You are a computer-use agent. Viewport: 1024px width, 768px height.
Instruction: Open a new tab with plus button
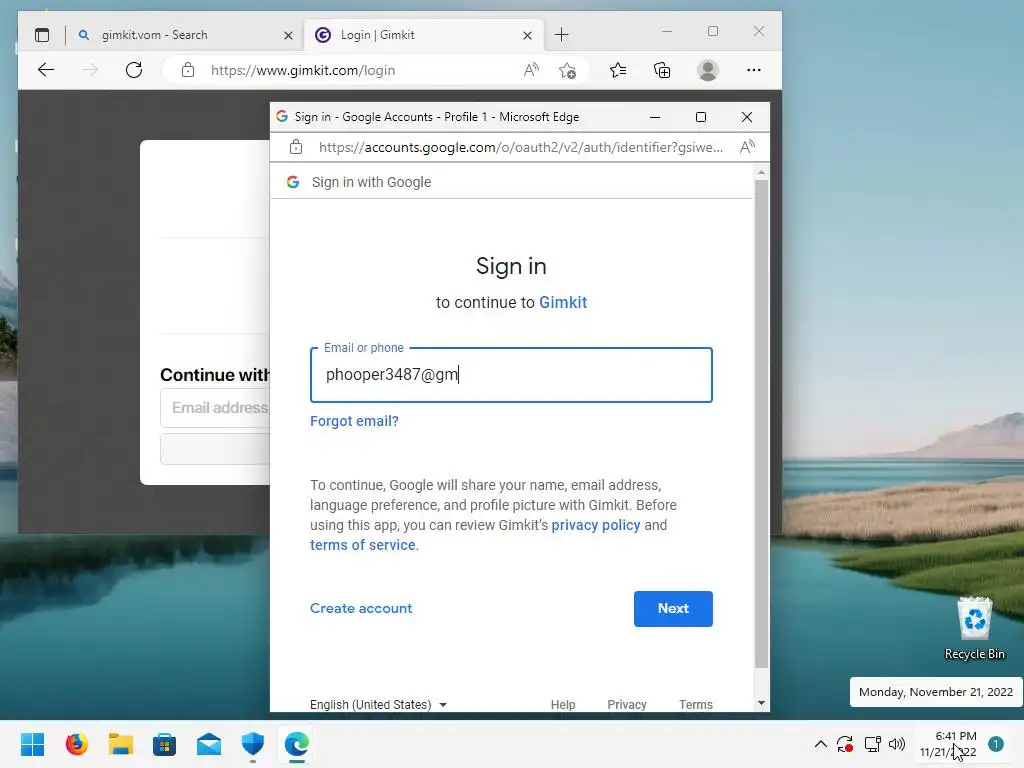pos(562,35)
